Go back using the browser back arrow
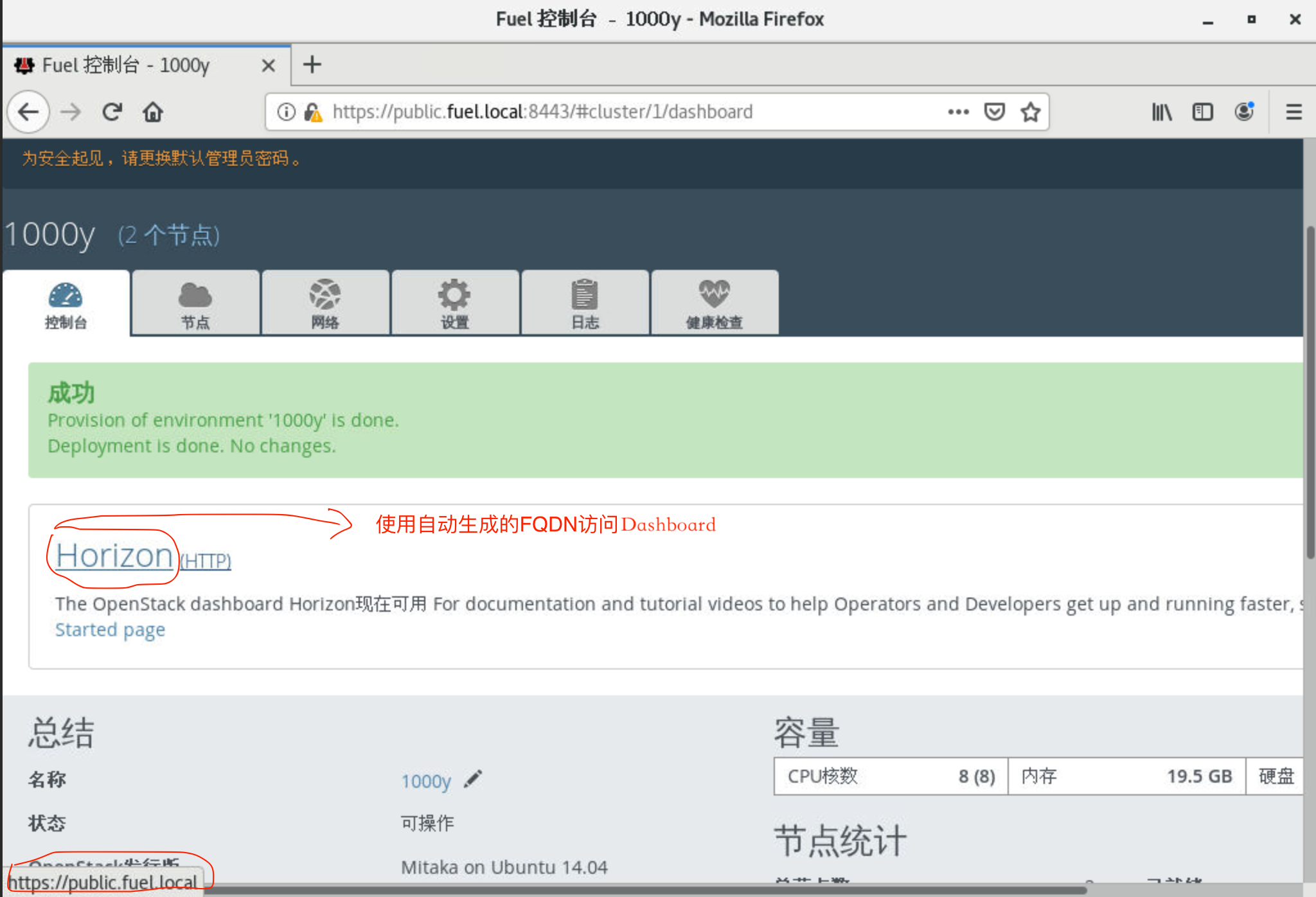The height and width of the screenshot is (897, 1316). [28, 112]
